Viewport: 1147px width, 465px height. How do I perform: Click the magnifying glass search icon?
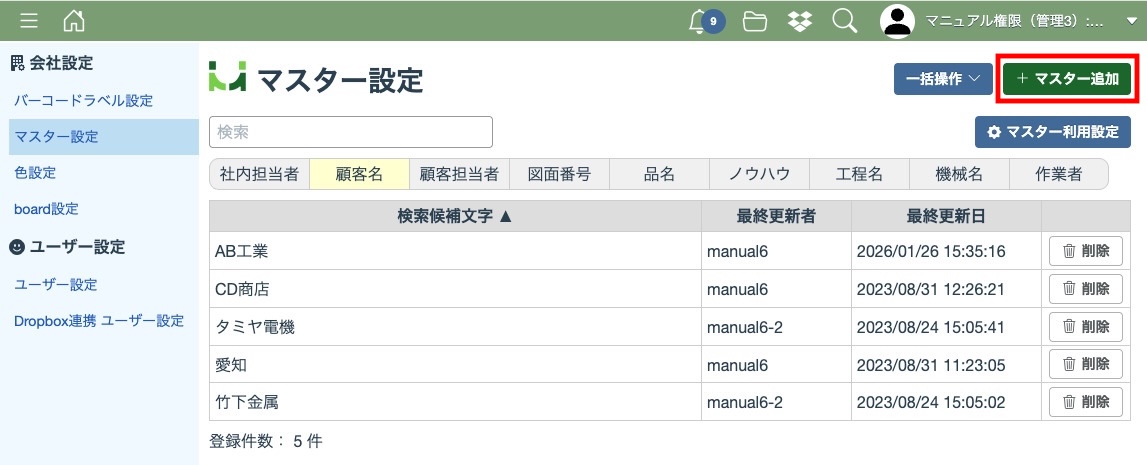(x=845, y=21)
